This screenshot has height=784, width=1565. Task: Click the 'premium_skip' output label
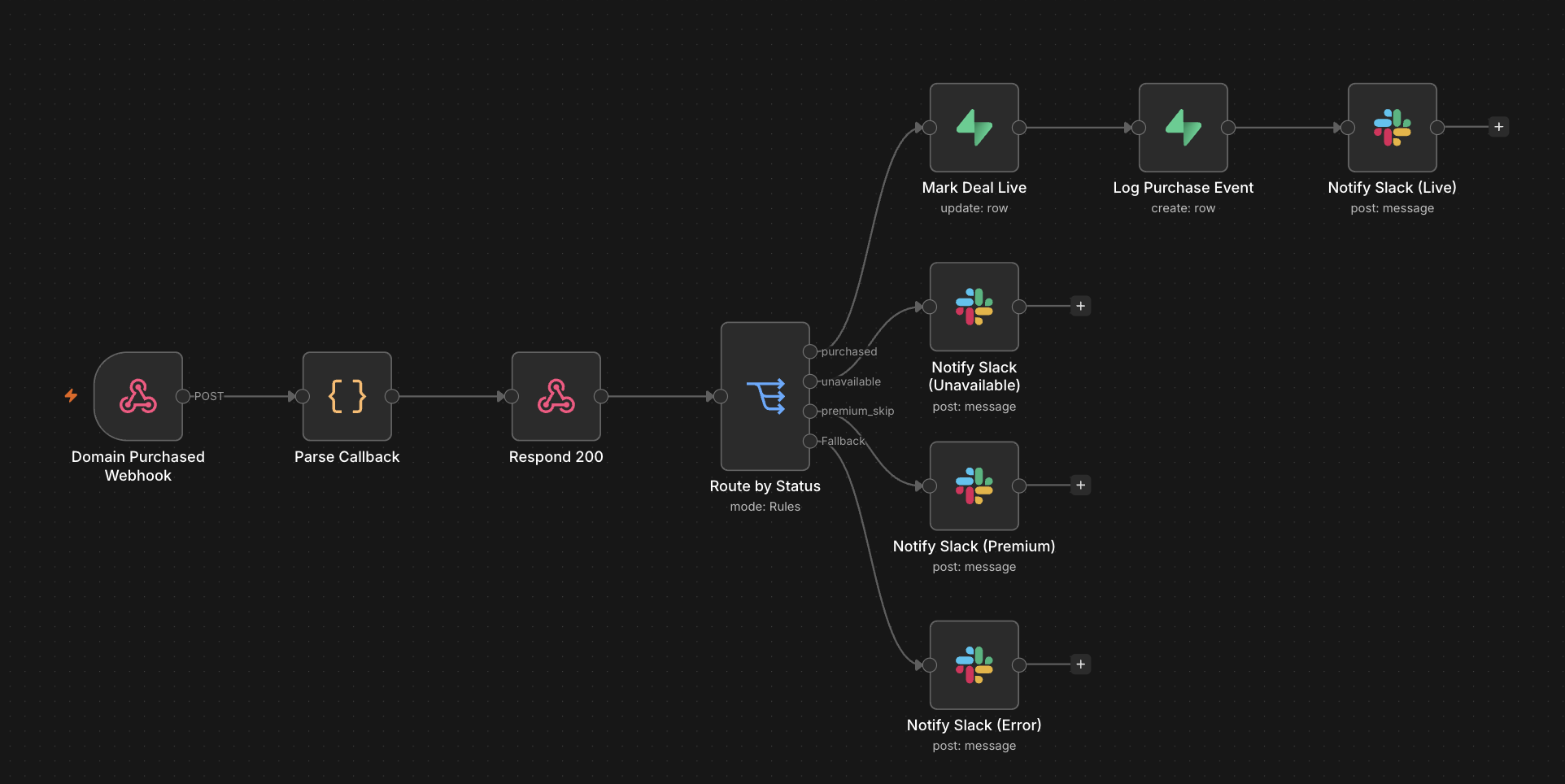pos(857,411)
